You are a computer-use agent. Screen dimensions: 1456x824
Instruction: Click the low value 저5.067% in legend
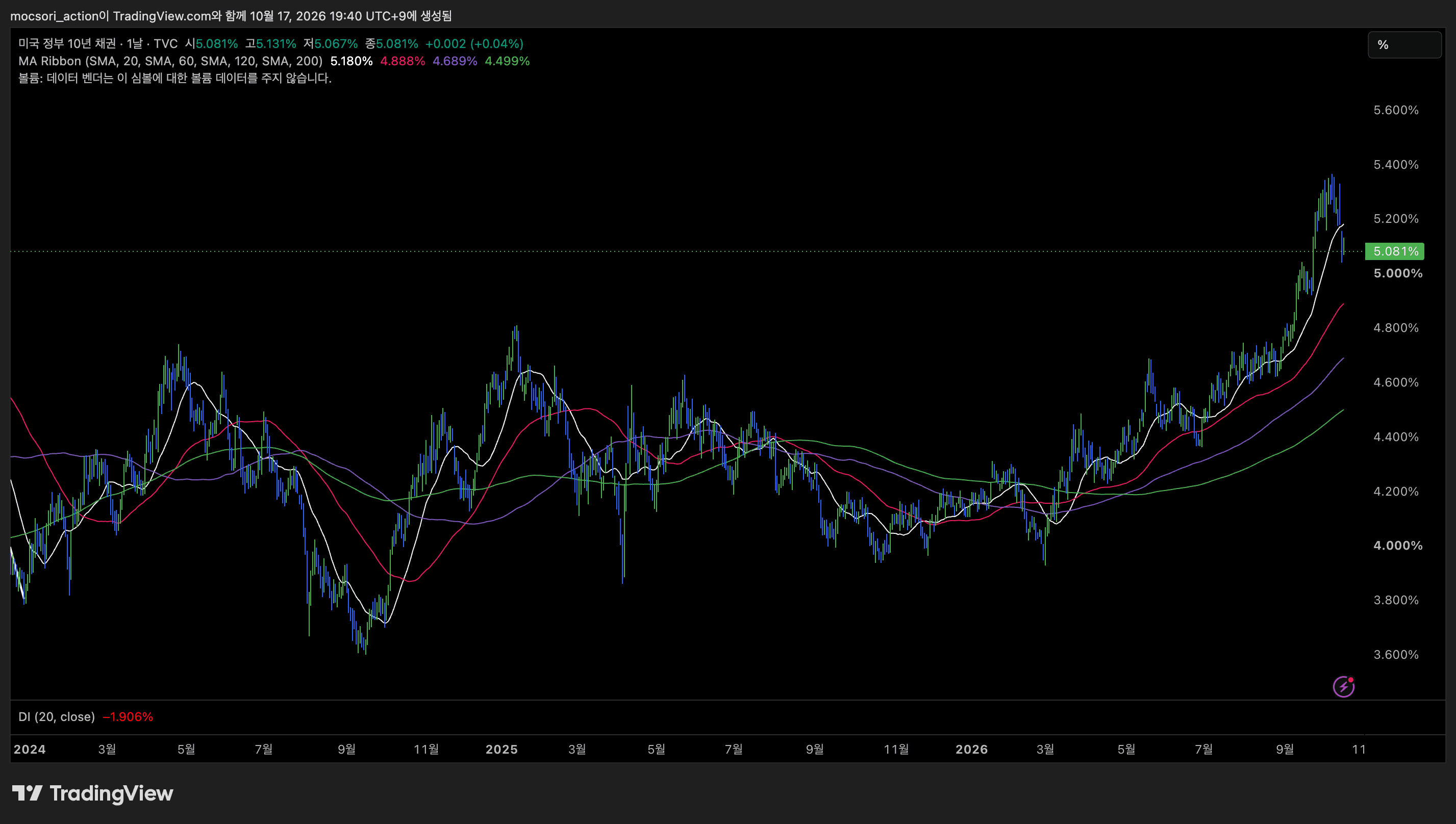pos(331,43)
